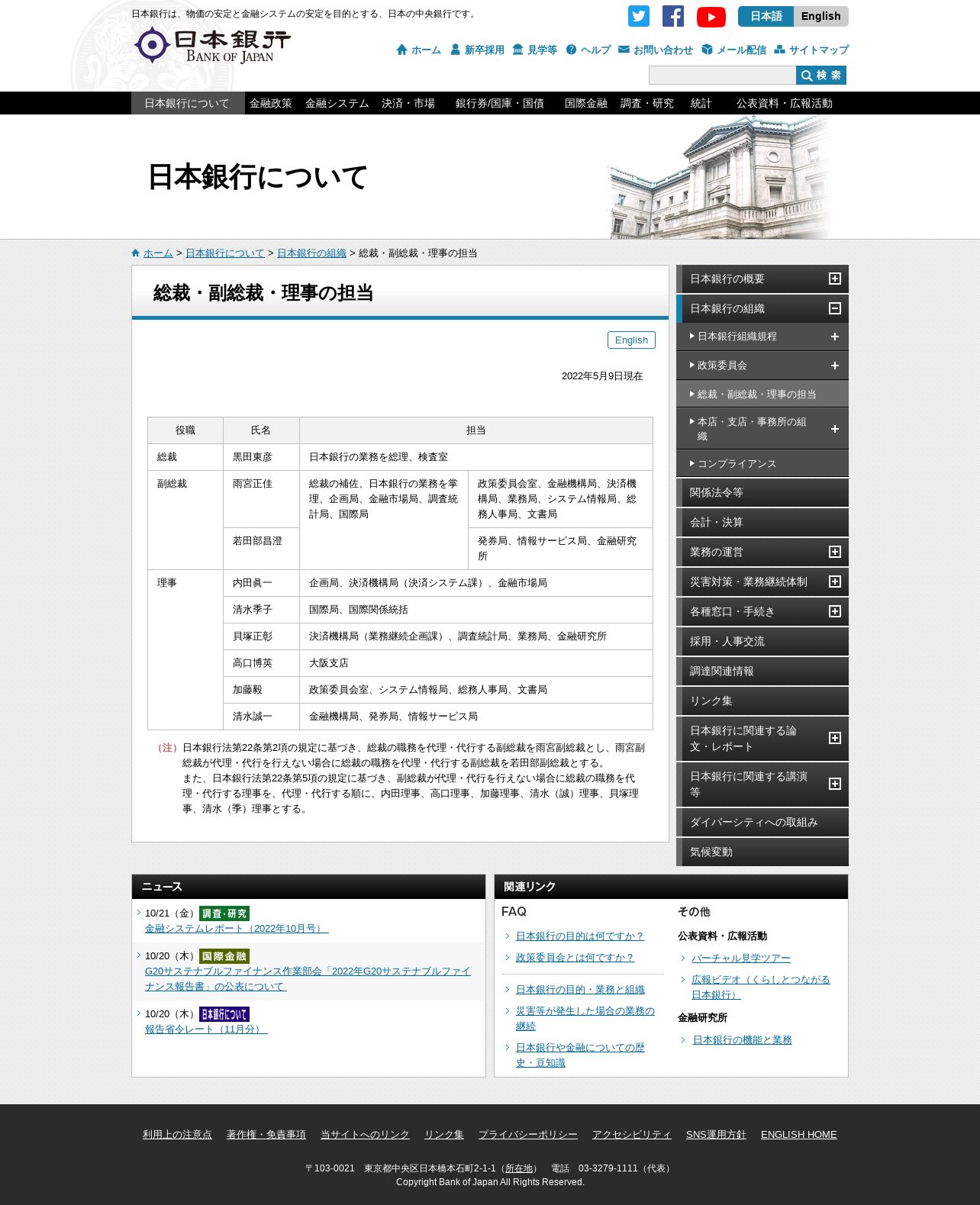Viewport: 980px width, 1205px height.
Task: Open the 国際金融 main menu
Action: [x=586, y=103]
